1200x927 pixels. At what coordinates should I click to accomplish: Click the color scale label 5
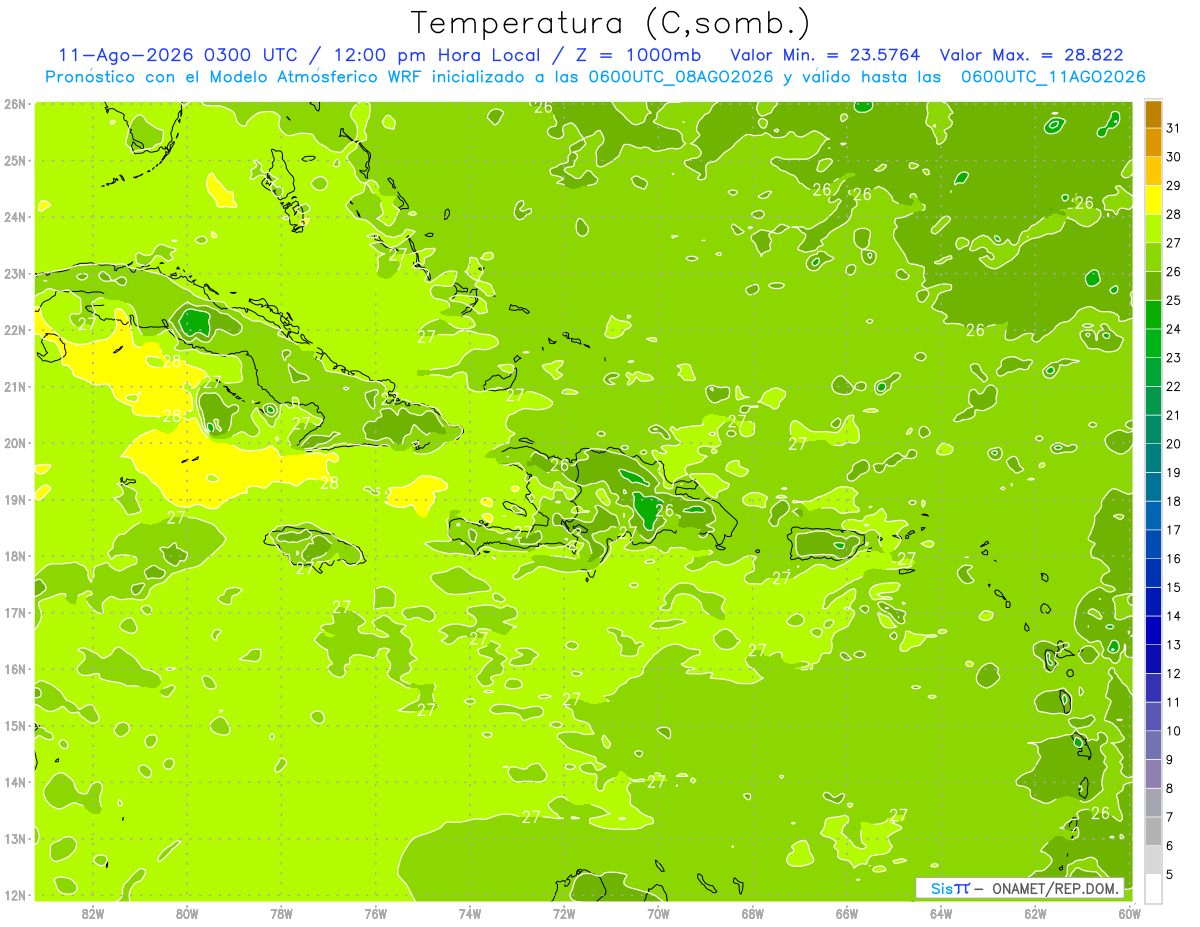tap(1170, 874)
